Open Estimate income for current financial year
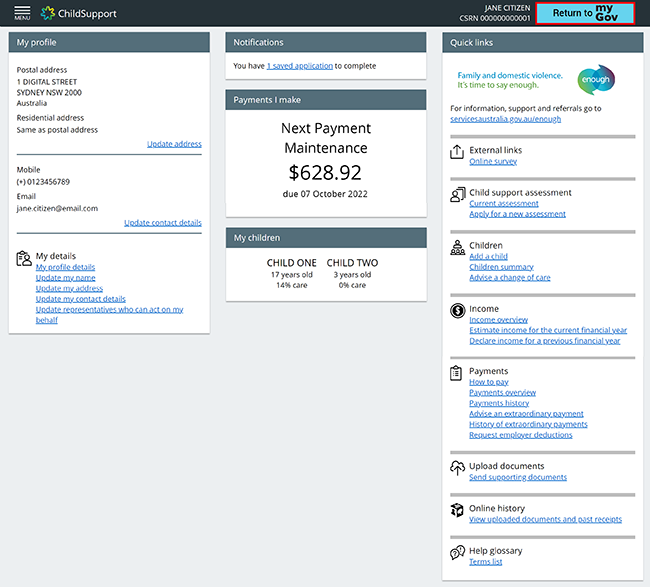Screen dimensions: 650x587 click(548, 330)
